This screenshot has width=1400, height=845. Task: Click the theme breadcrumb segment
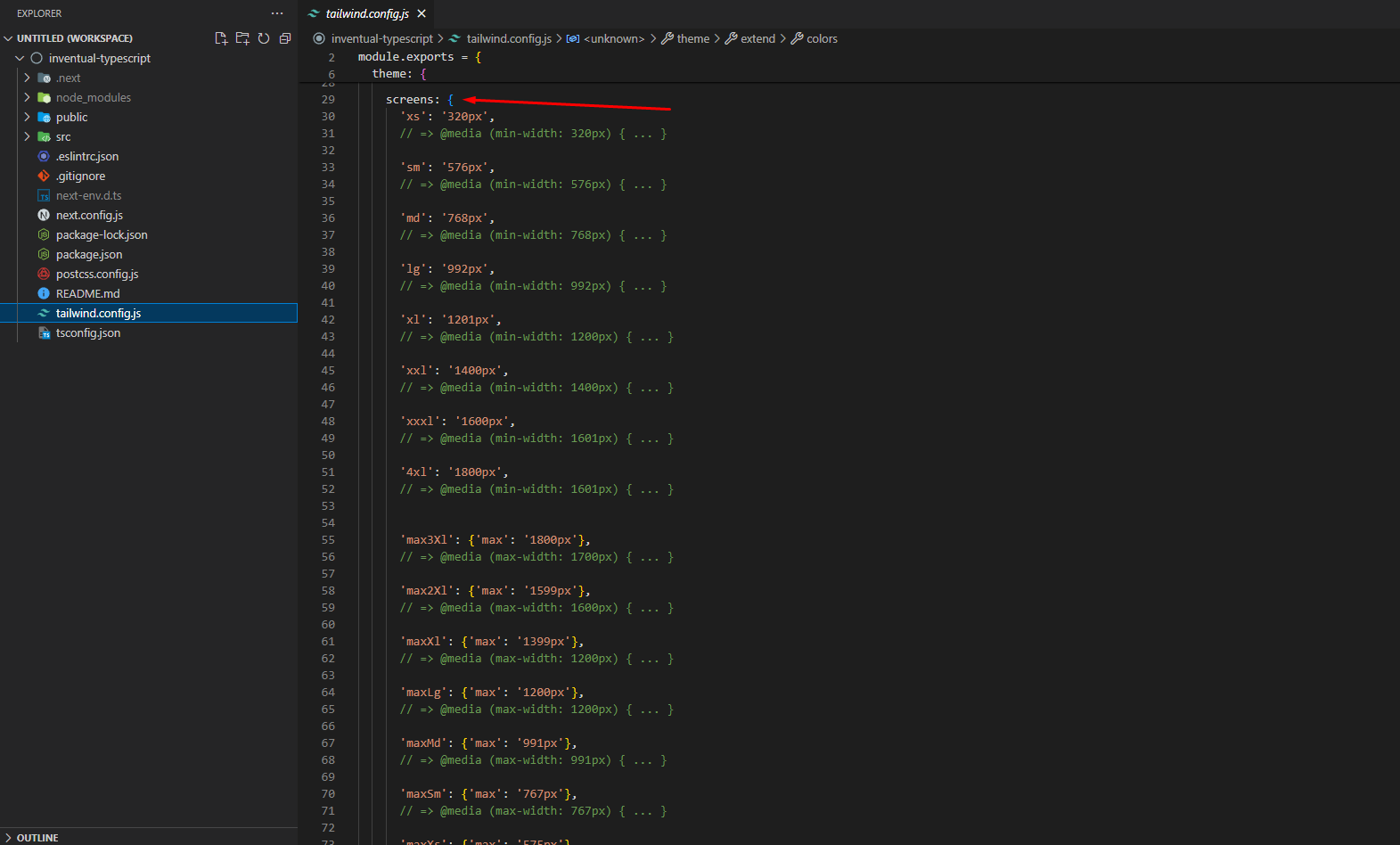[693, 38]
